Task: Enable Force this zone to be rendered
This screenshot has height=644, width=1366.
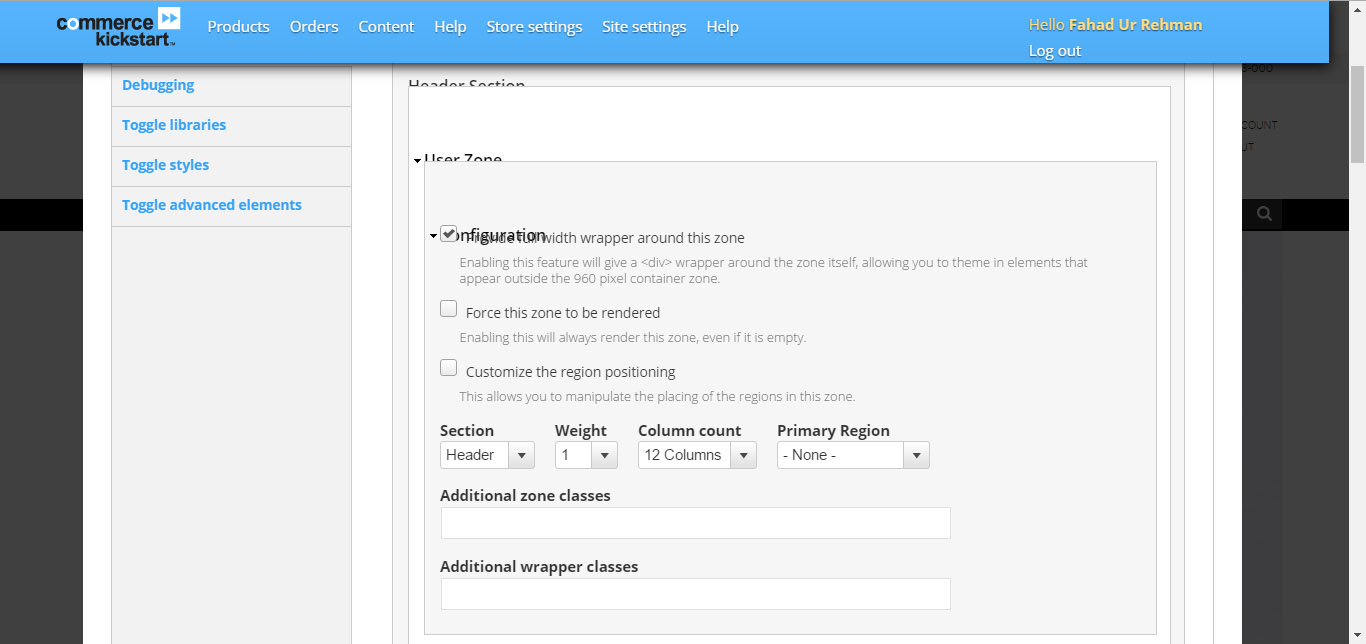Action: [x=449, y=309]
